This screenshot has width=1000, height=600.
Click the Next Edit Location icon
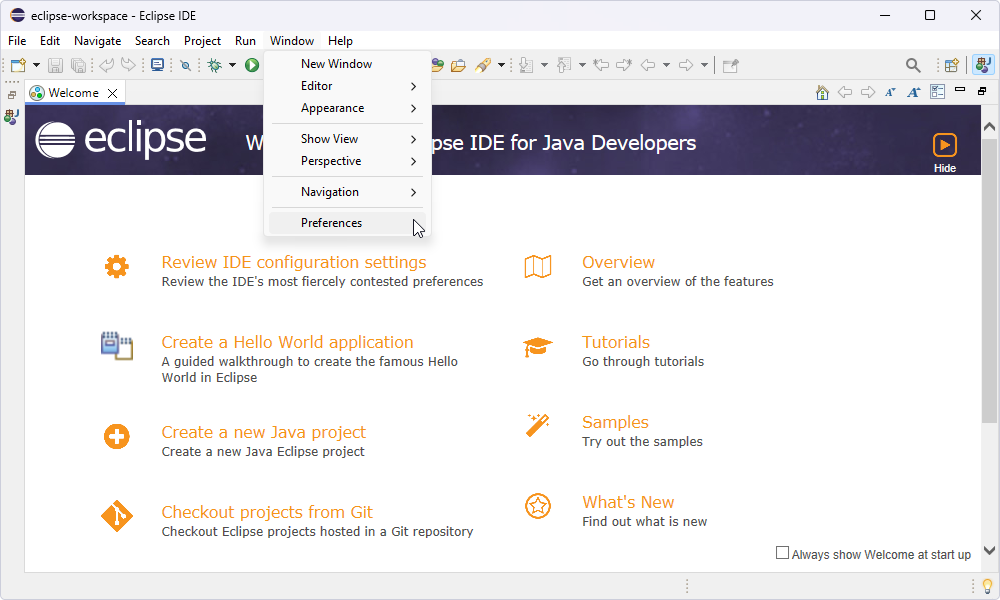coord(624,65)
